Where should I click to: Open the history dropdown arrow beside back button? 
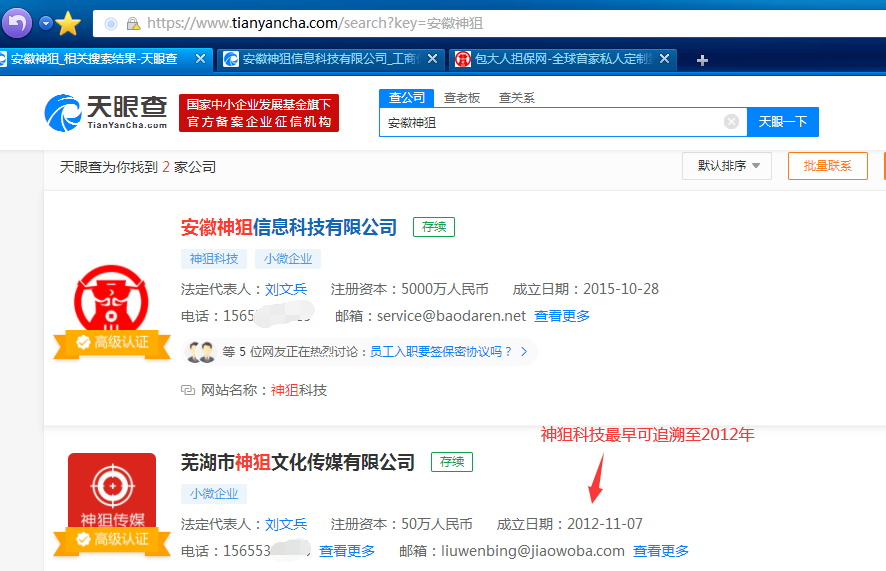pos(46,22)
